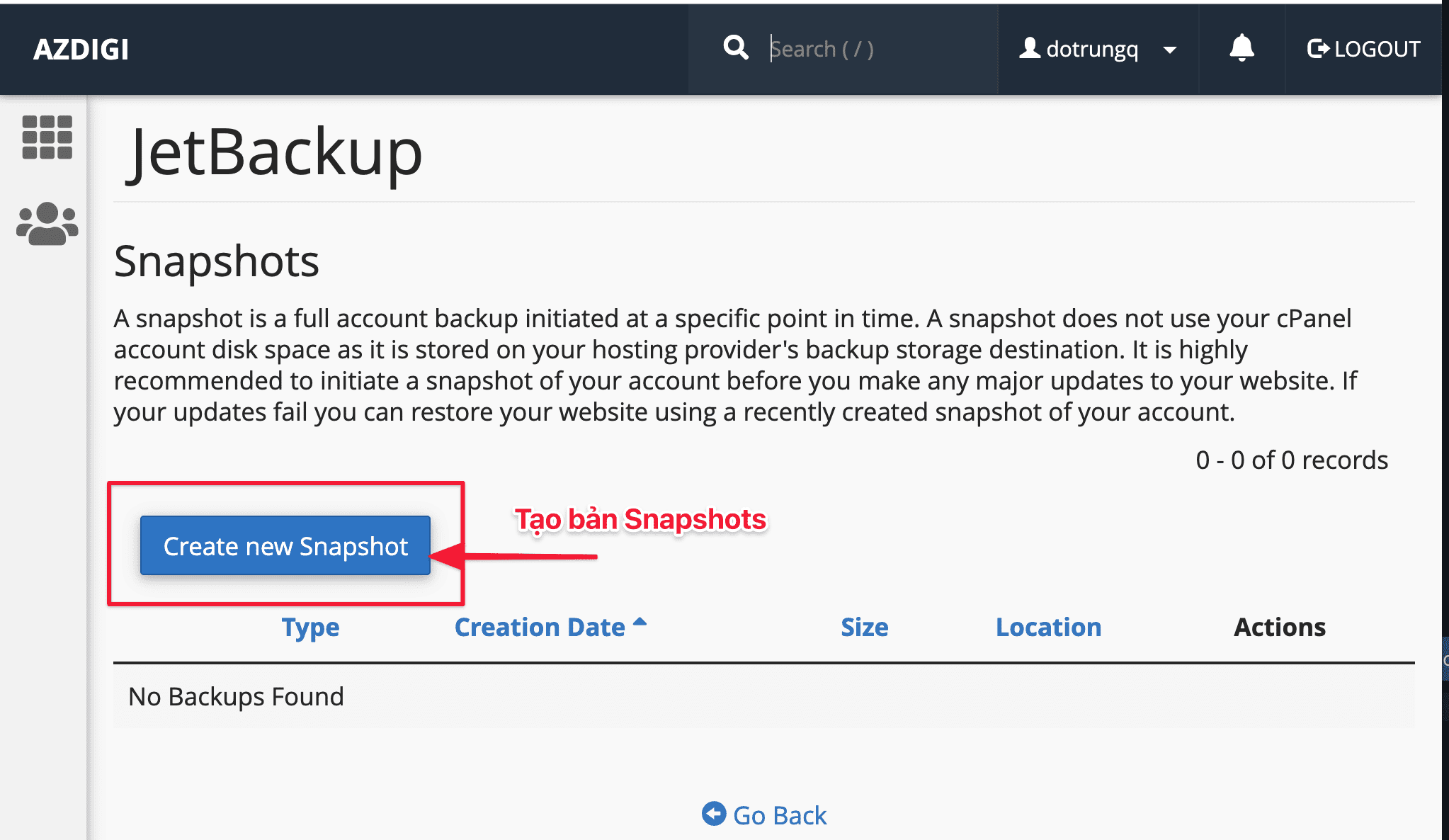Sort snapshots by the Type column
The height and width of the screenshot is (840, 1449).
pyautogui.click(x=309, y=627)
